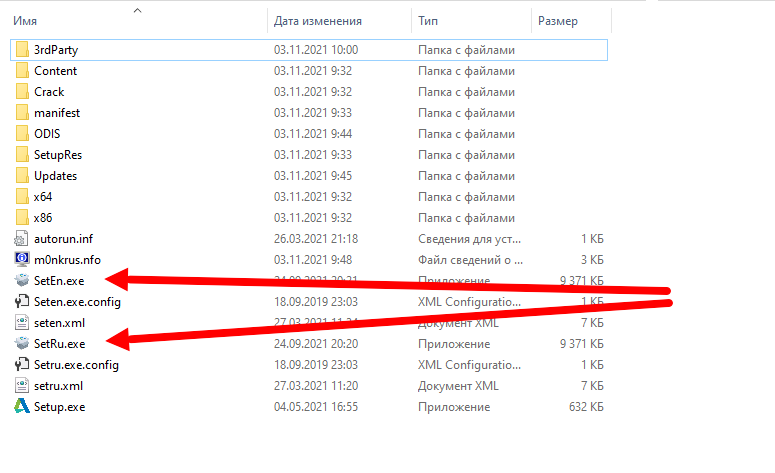Screen dimensions: 775x473
Task: Click date 26.03.2021 21:18 of autorun.inf
Action: 316,239
